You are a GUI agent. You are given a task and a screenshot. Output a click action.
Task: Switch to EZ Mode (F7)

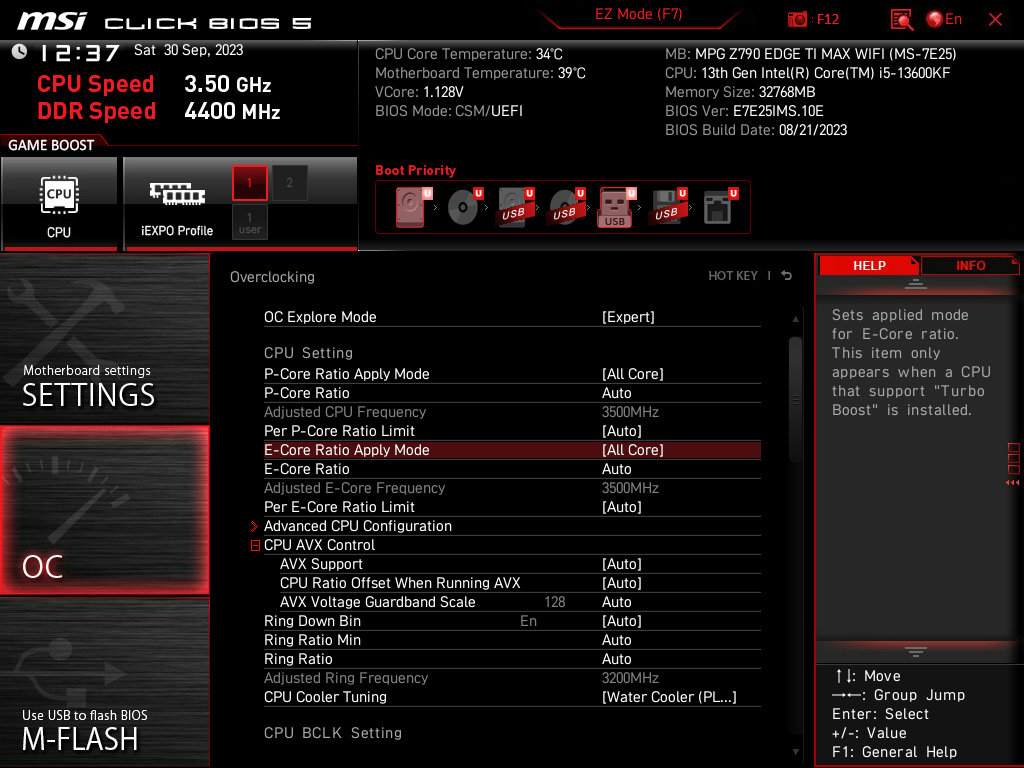(x=638, y=14)
